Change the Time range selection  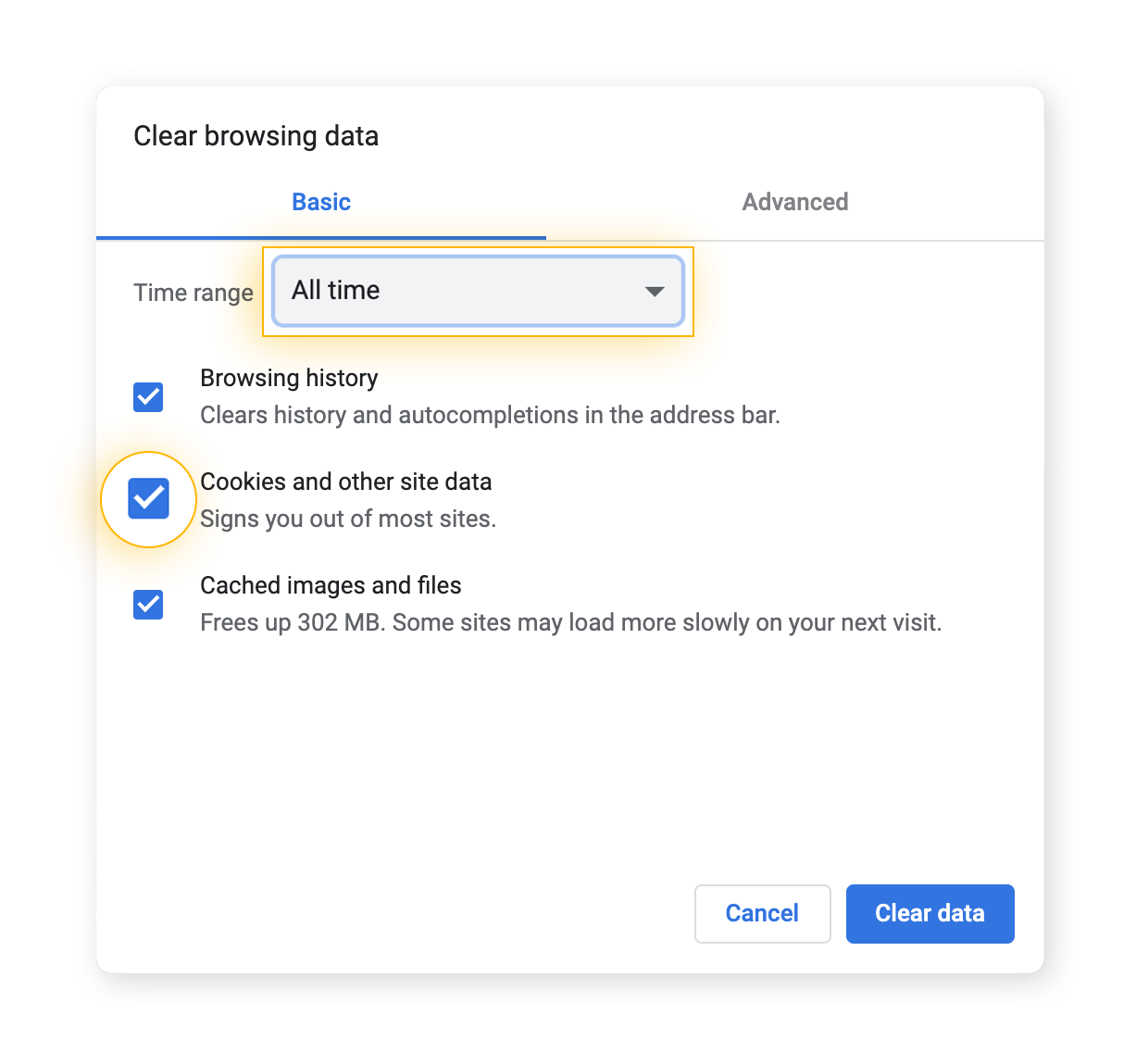[x=478, y=291]
